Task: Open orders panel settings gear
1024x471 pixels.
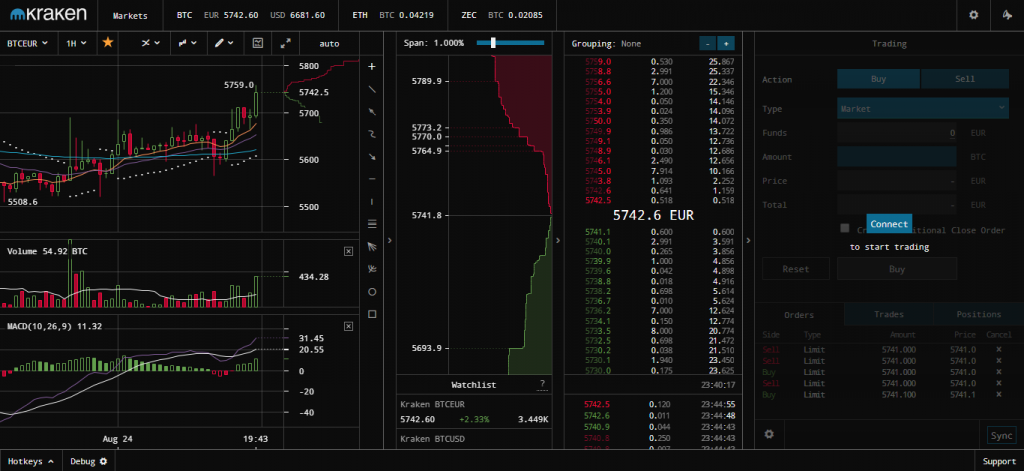Action: pos(769,434)
